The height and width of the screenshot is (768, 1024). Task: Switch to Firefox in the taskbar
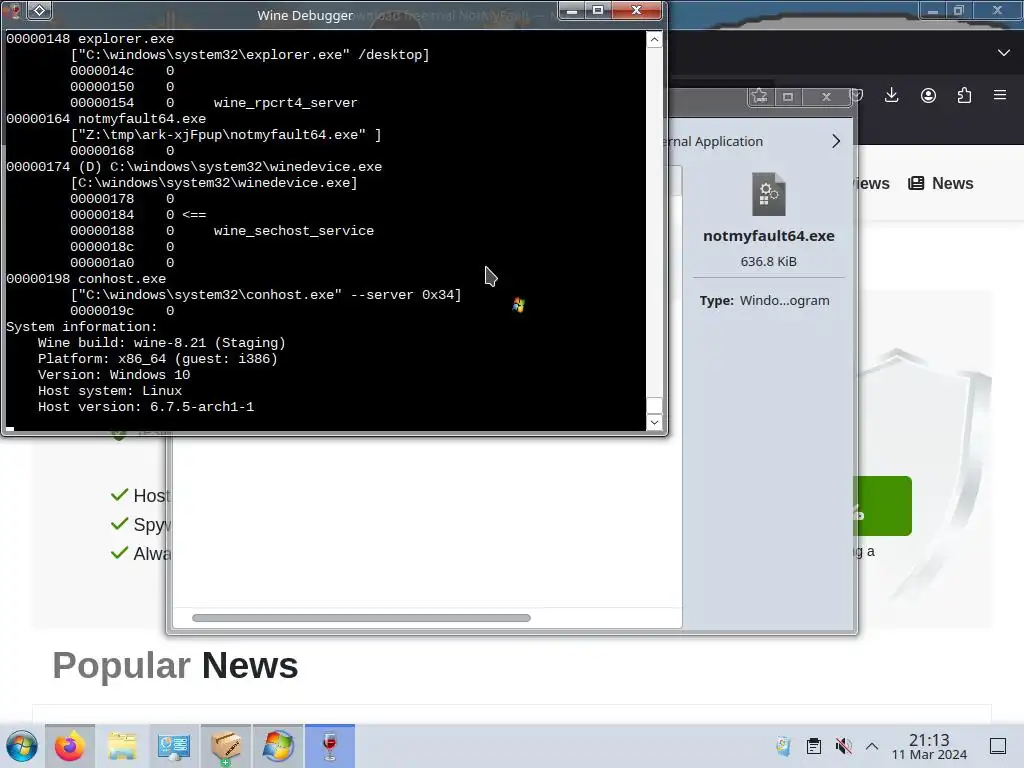pos(70,746)
